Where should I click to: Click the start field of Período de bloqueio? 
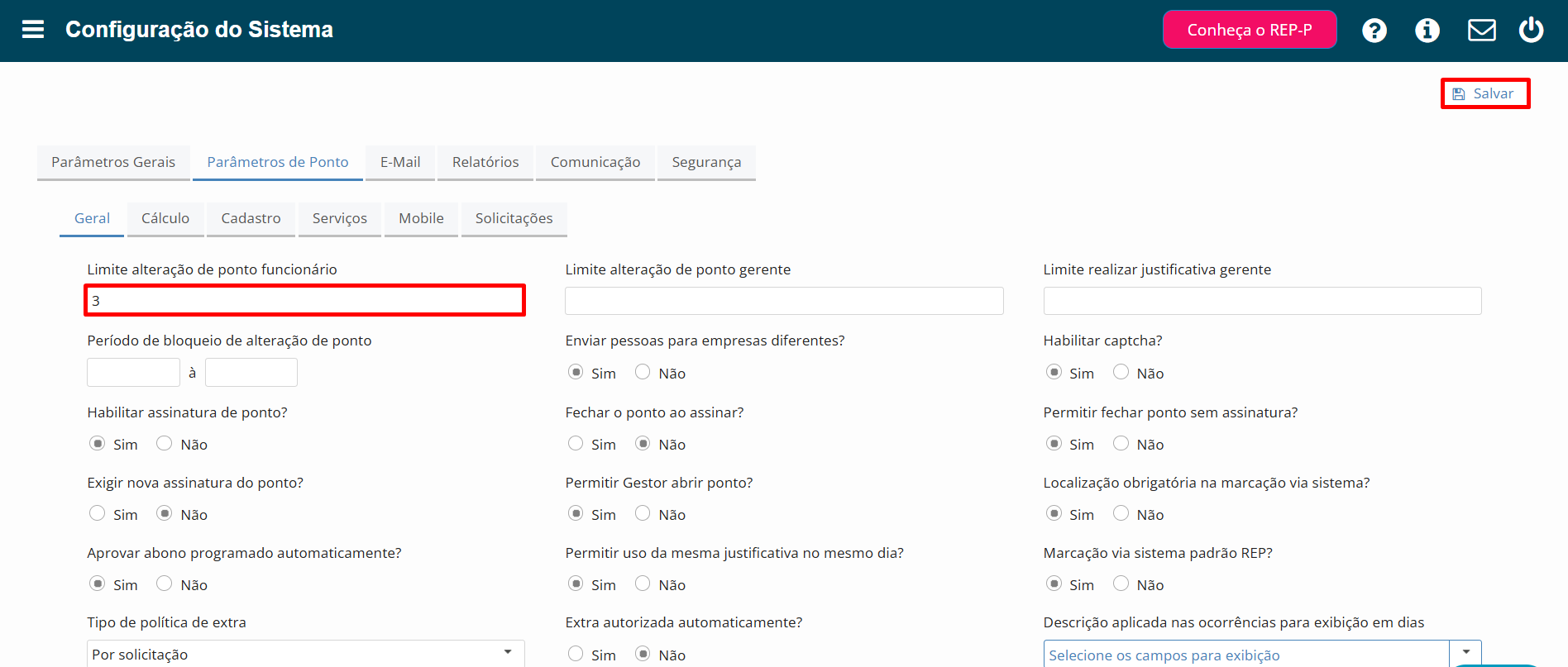(x=133, y=372)
